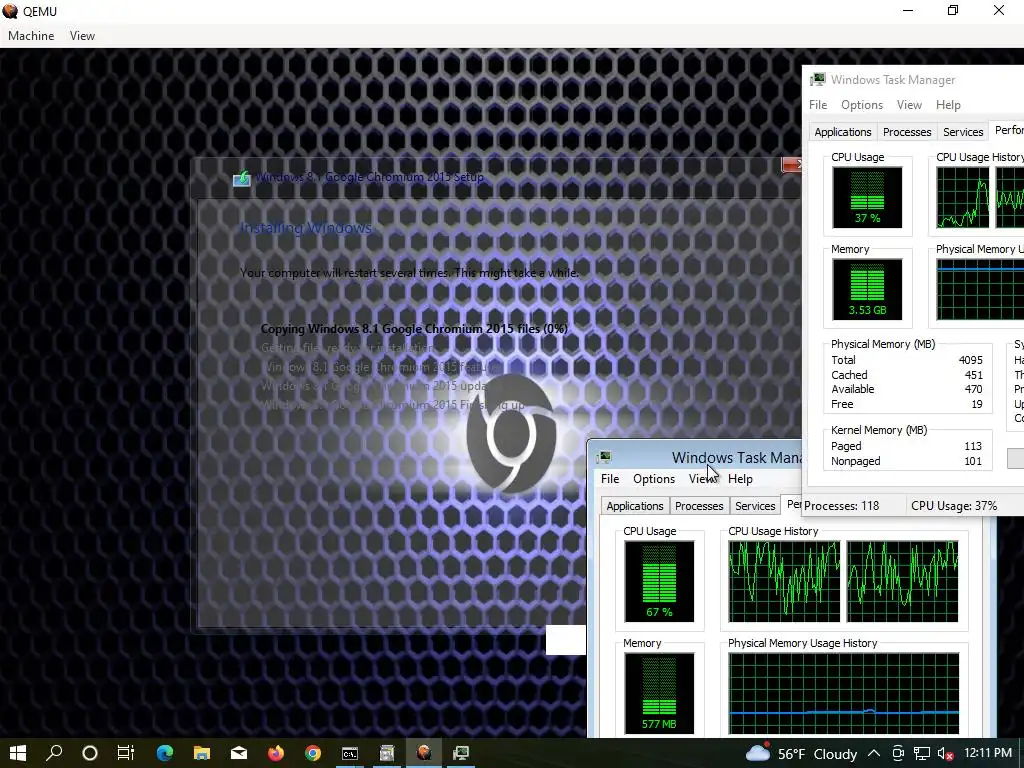Select Applications tab in back Task Manager
Viewport: 1024px width, 768px height.
843,132
